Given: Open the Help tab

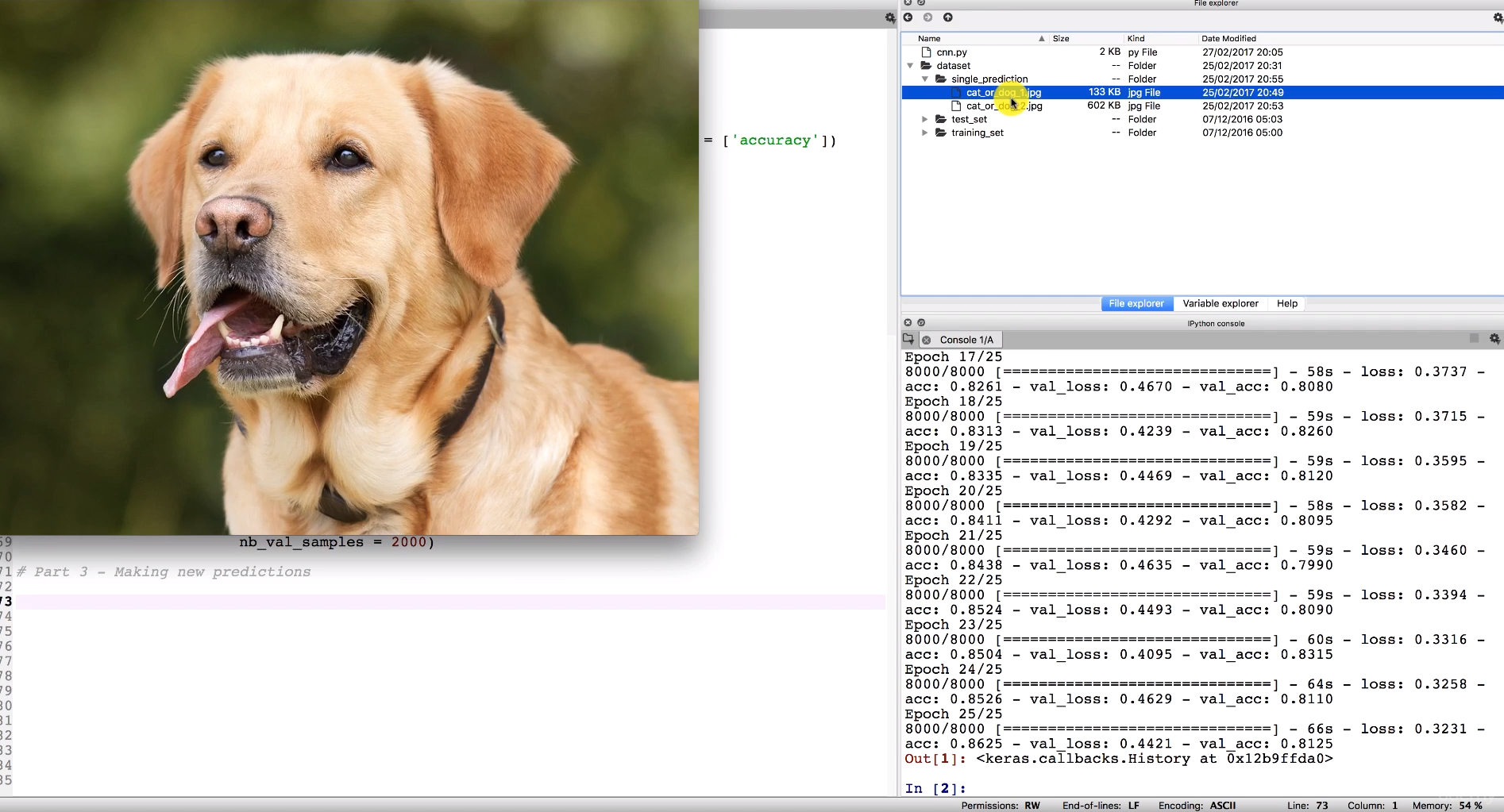Looking at the screenshot, I should [x=1286, y=304].
